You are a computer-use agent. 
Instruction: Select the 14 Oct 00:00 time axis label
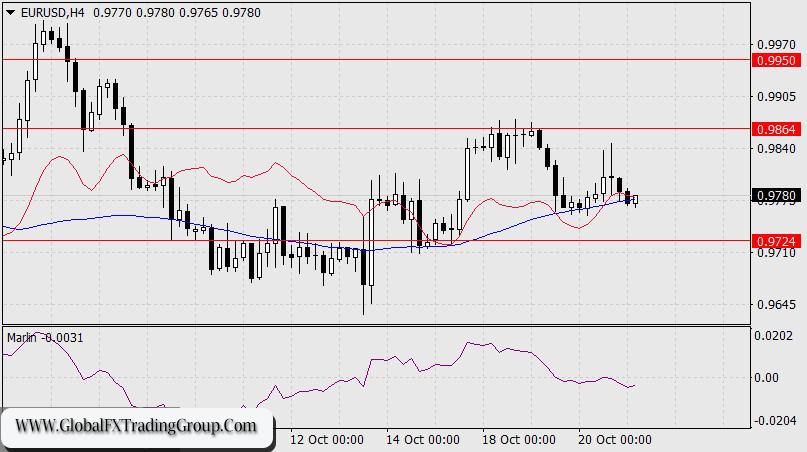423,440
